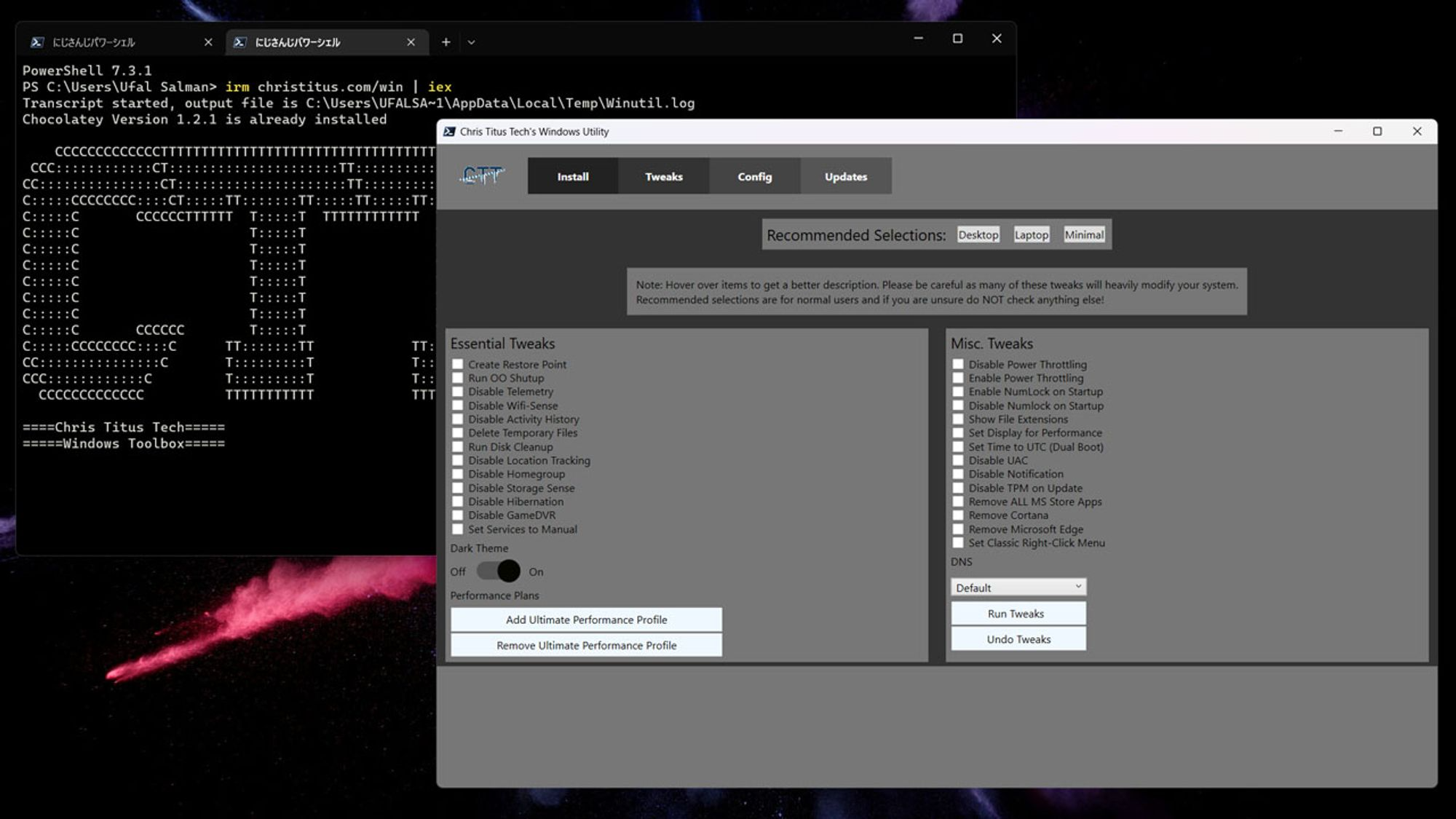Check Disable Power Throttling
The height and width of the screenshot is (819, 1456).
pyautogui.click(x=957, y=364)
